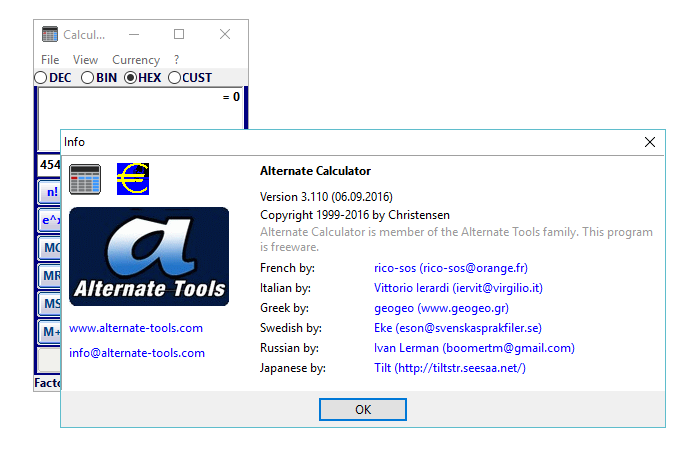Click 'Copyright 1999-2016 by Christensen' text
This screenshot has height=461, width=694.
click(355, 215)
